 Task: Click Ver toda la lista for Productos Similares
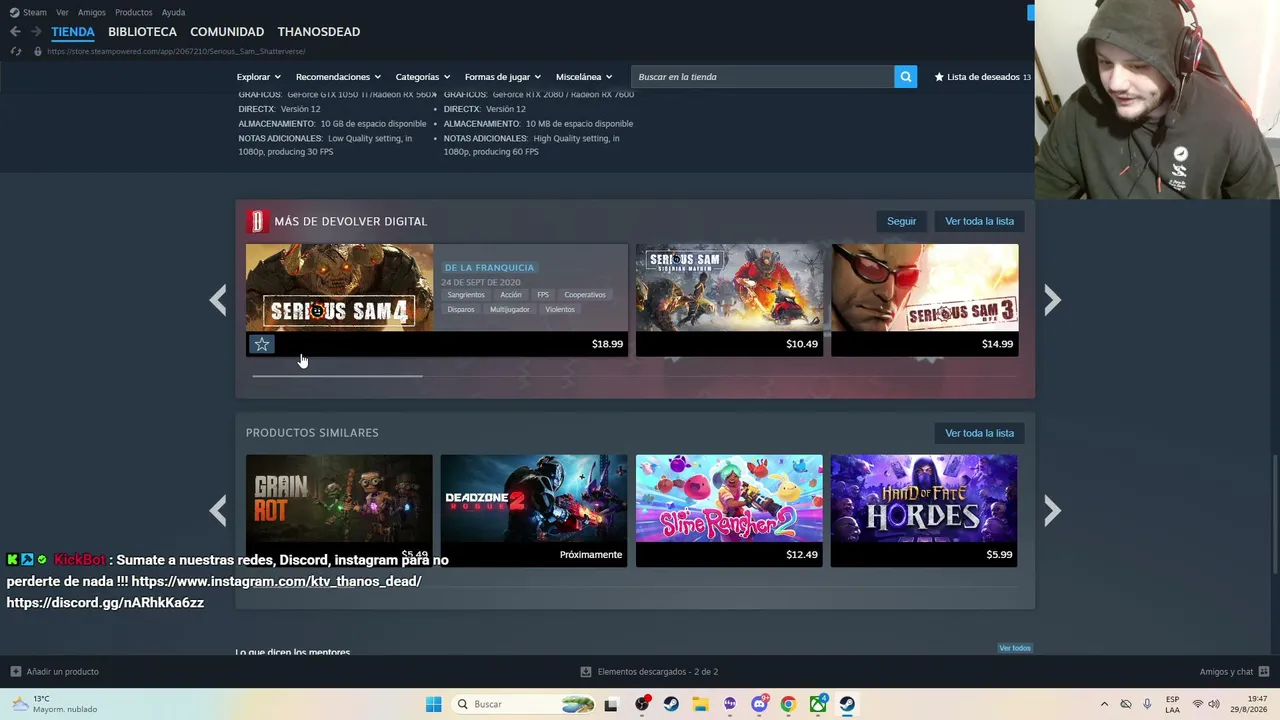pyautogui.click(x=979, y=433)
